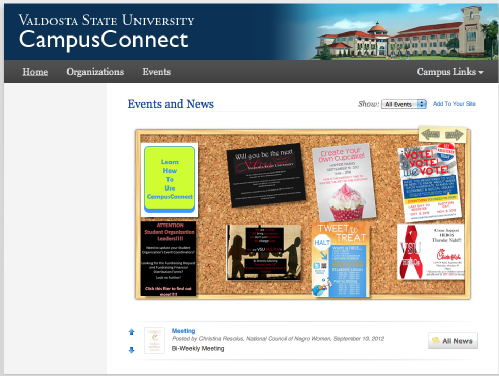Click the blue down arrow beside Meeting
This screenshot has width=499, height=376.
tap(131, 350)
